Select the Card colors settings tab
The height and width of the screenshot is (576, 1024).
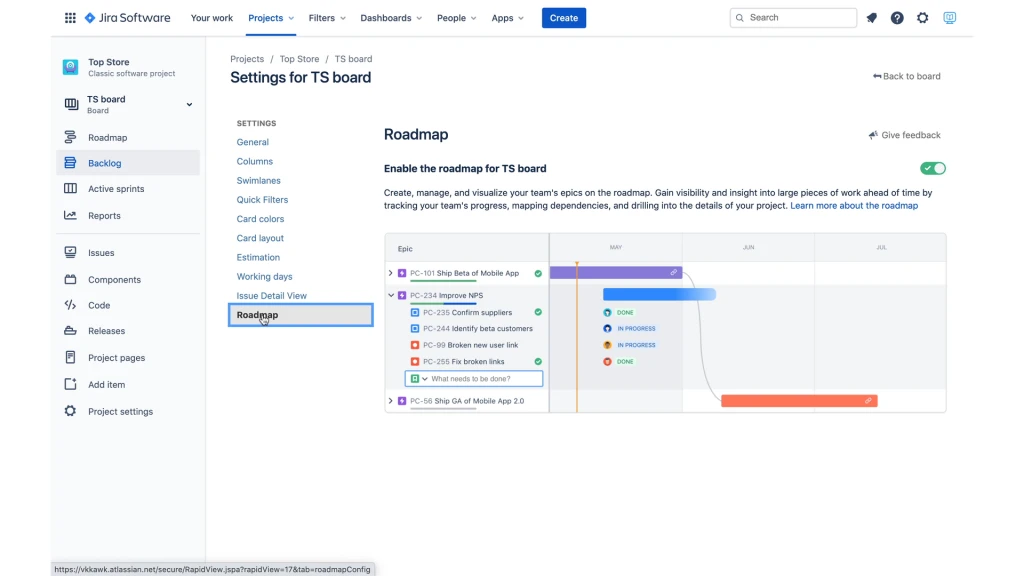261,219
